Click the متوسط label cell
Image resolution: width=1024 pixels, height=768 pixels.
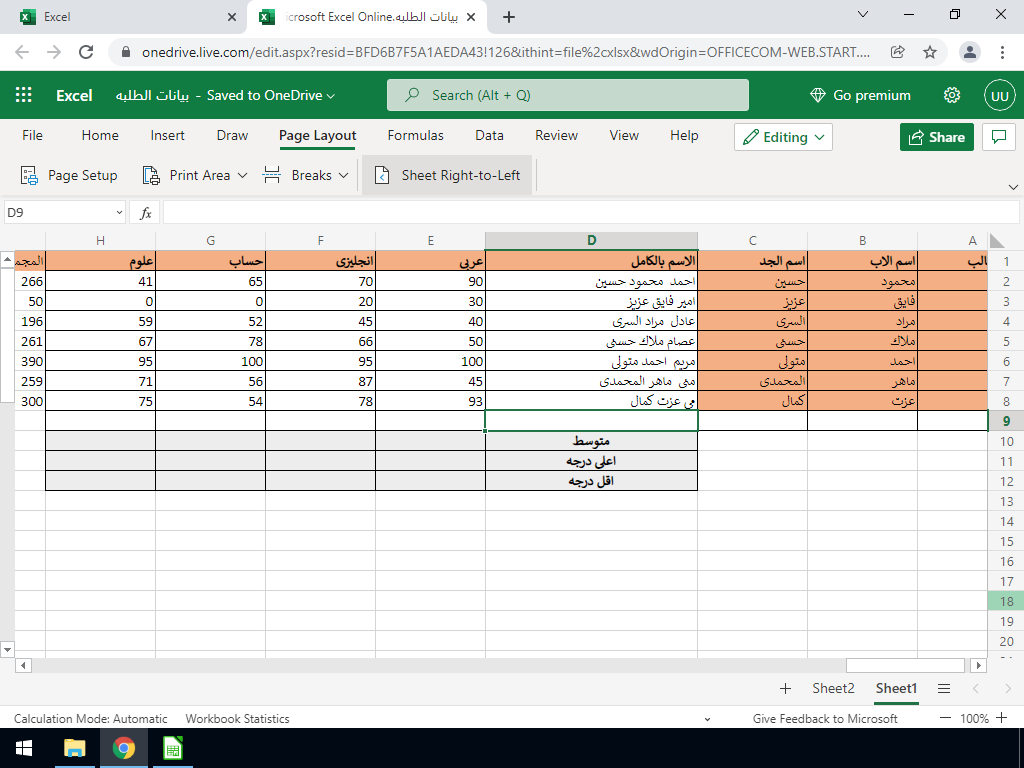[x=591, y=441]
